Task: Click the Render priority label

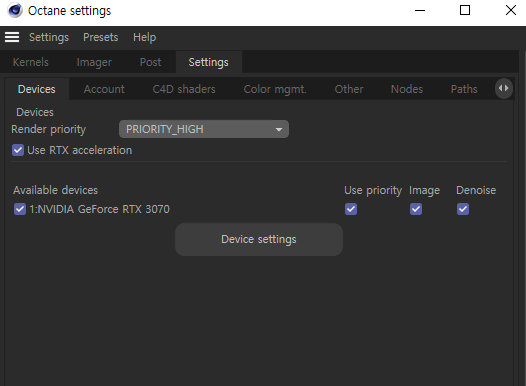Action: (49, 129)
